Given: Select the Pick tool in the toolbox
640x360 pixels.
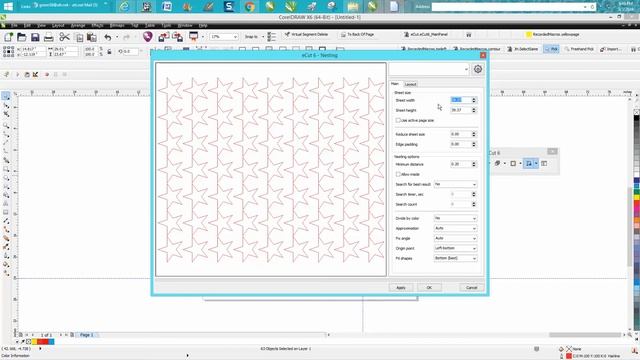Looking at the screenshot, I should pos(6,96).
